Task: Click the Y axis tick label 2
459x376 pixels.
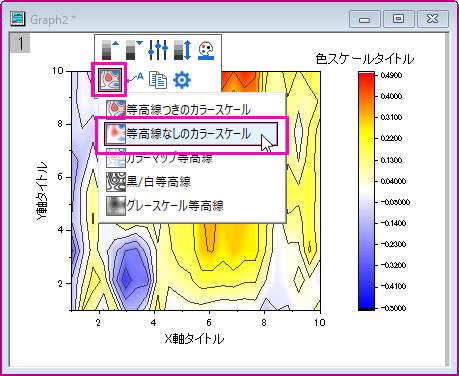Action: 60,284
